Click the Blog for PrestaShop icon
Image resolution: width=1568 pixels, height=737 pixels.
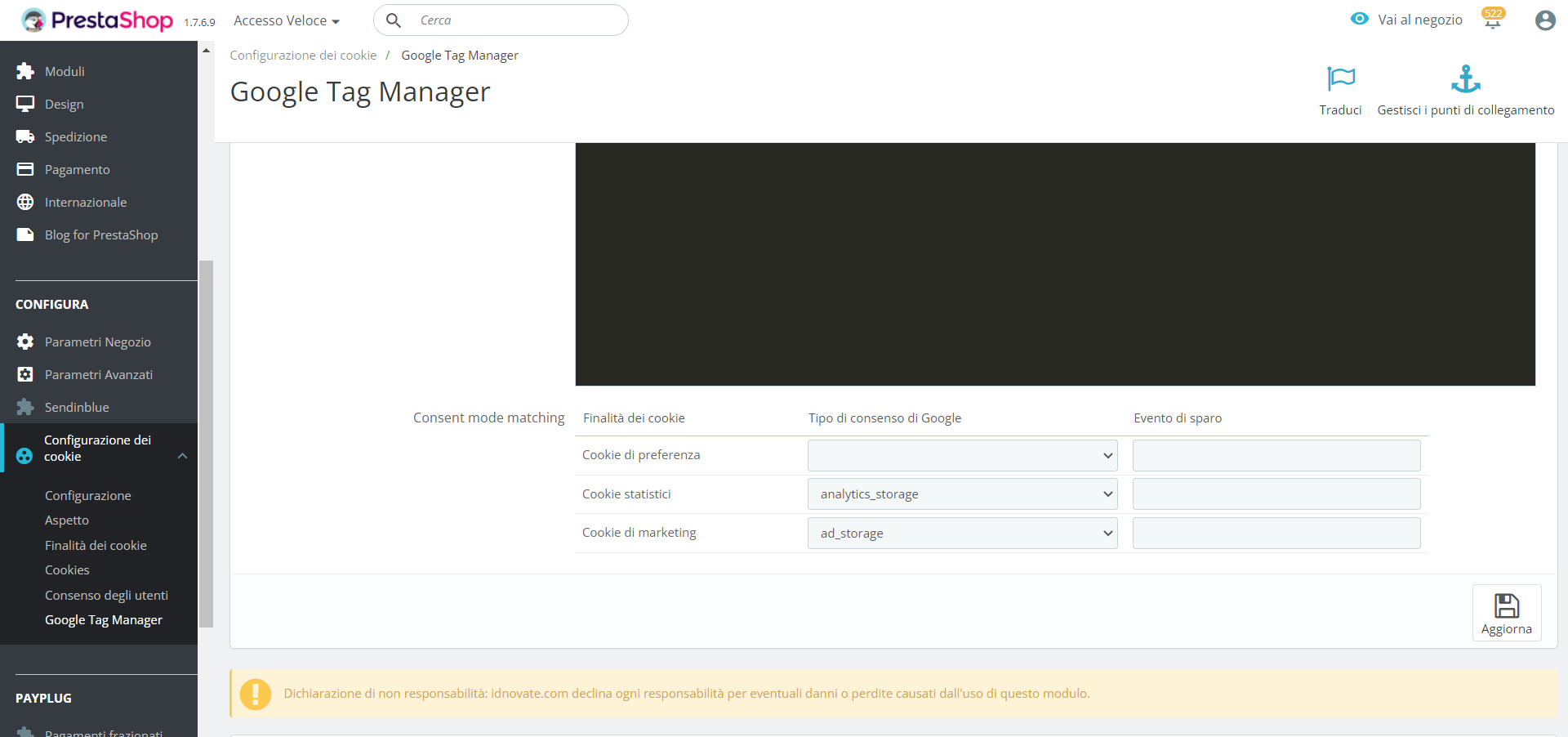25,234
